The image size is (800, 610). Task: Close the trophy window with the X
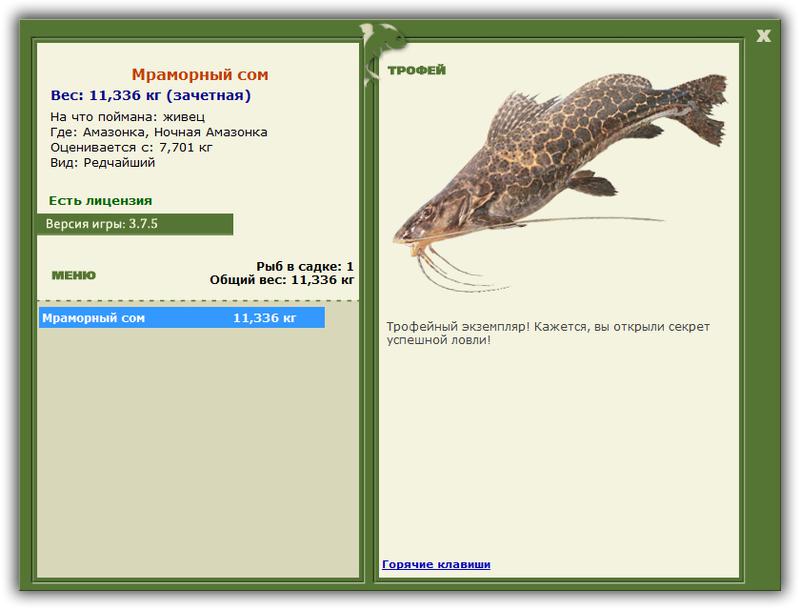click(x=763, y=36)
